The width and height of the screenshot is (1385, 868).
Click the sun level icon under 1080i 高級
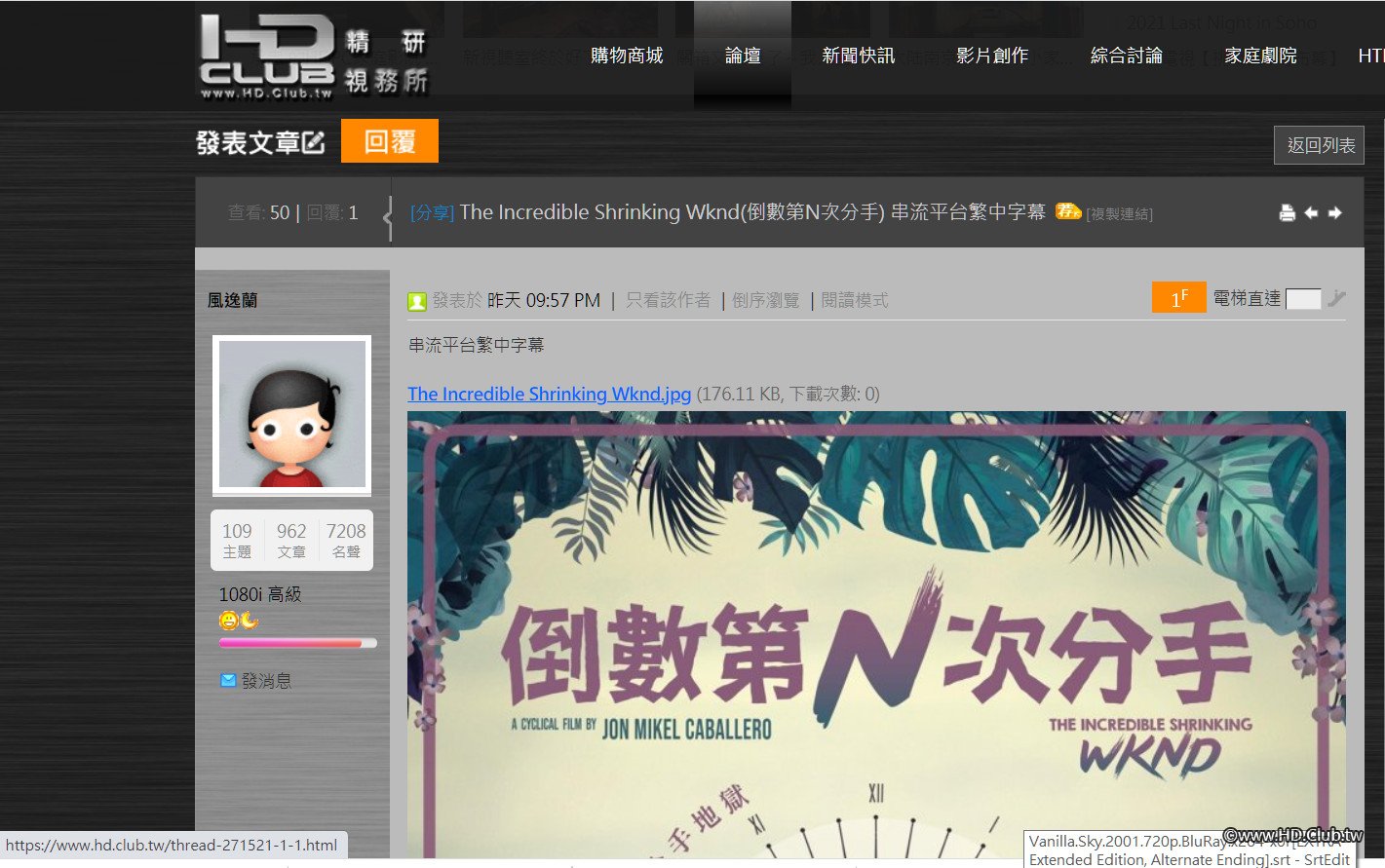(229, 620)
